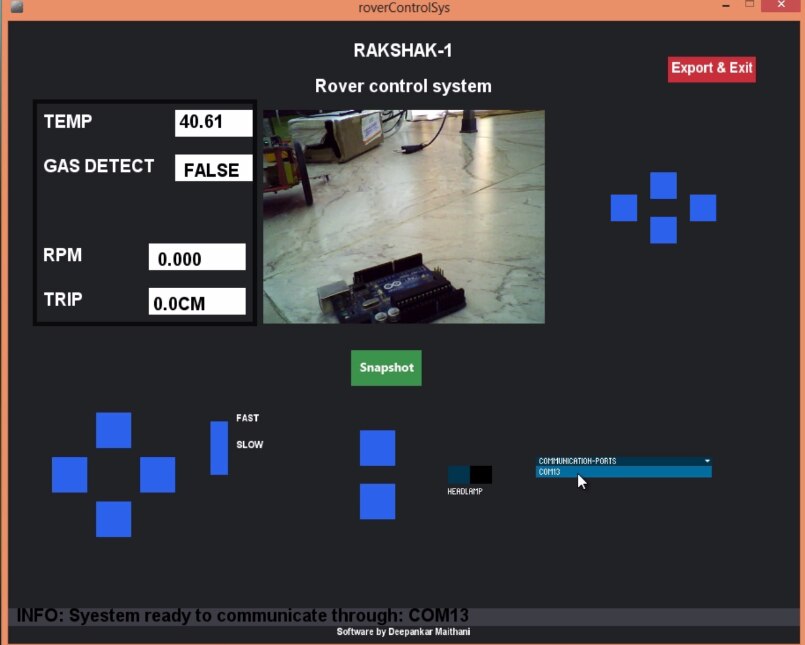The width and height of the screenshot is (805, 645).
Task: Click the Export & Exit button
Action: click(712, 69)
